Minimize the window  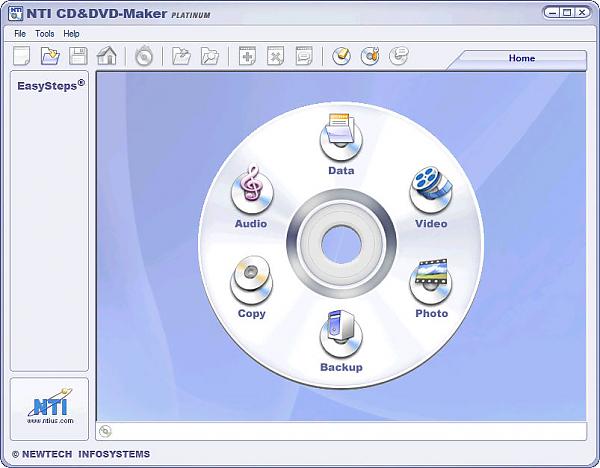coord(553,13)
